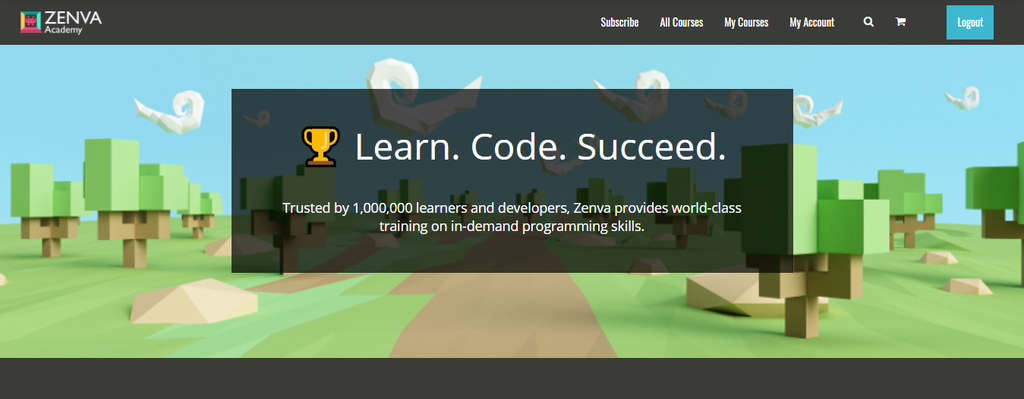The width and height of the screenshot is (1024, 399).
Task: Open My Account menu item
Action: pos(812,22)
